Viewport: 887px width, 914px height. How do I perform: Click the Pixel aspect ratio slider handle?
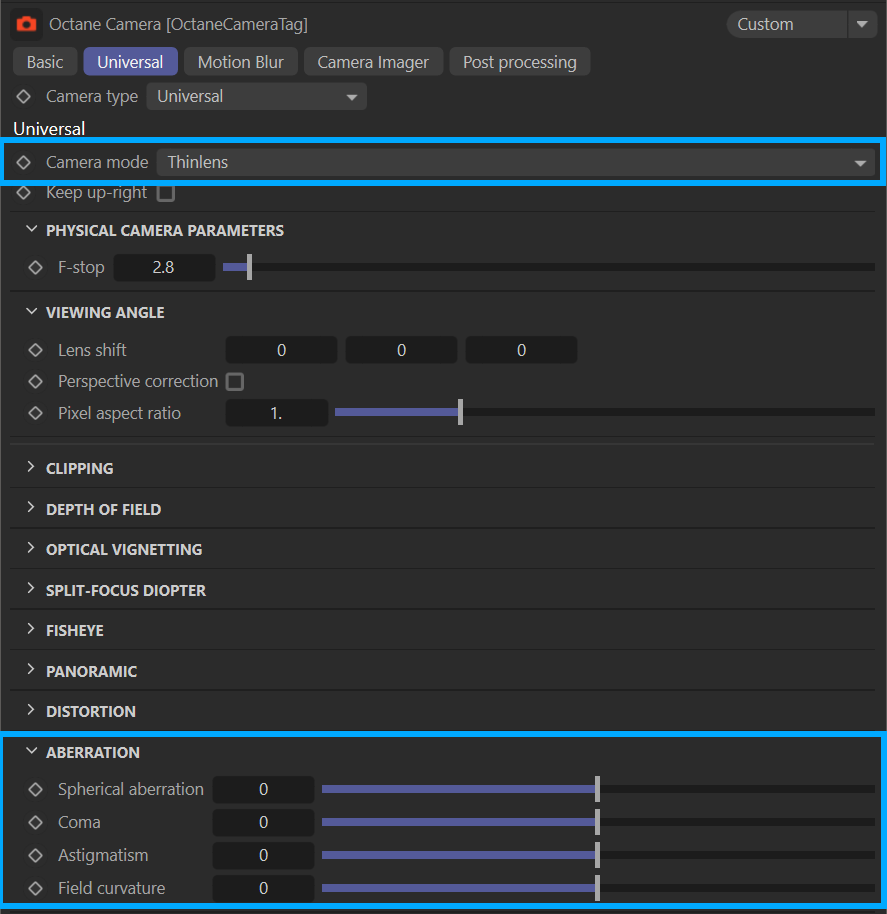click(460, 413)
